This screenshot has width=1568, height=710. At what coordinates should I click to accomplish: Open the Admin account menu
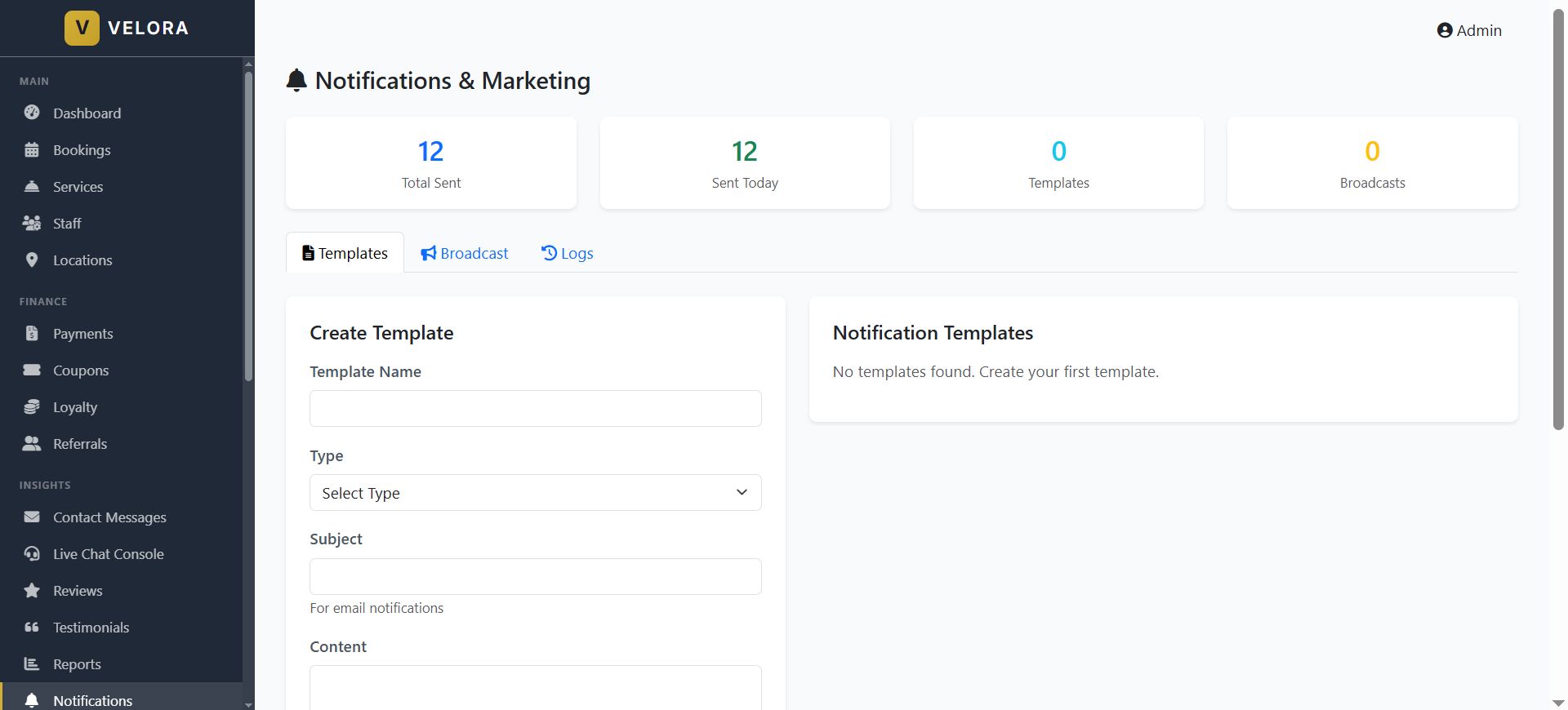tap(1469, 30)
